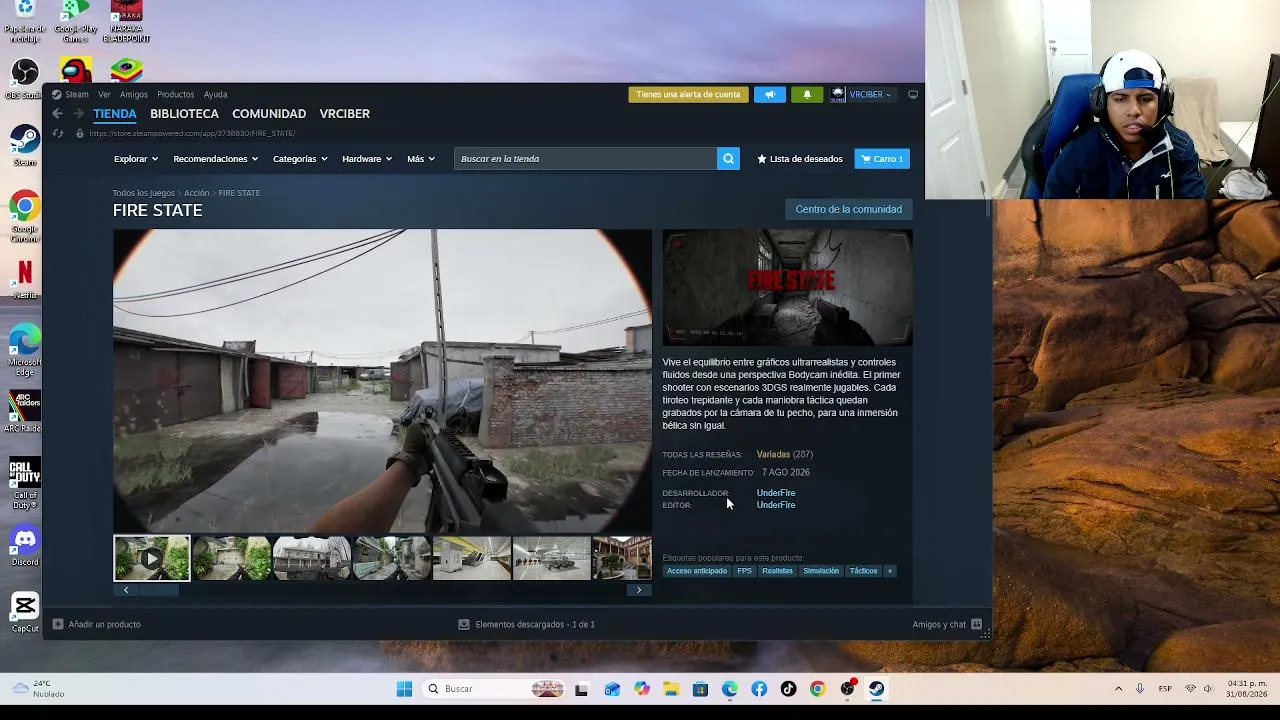Open Discord desktop shortcut

pos(25,546)
